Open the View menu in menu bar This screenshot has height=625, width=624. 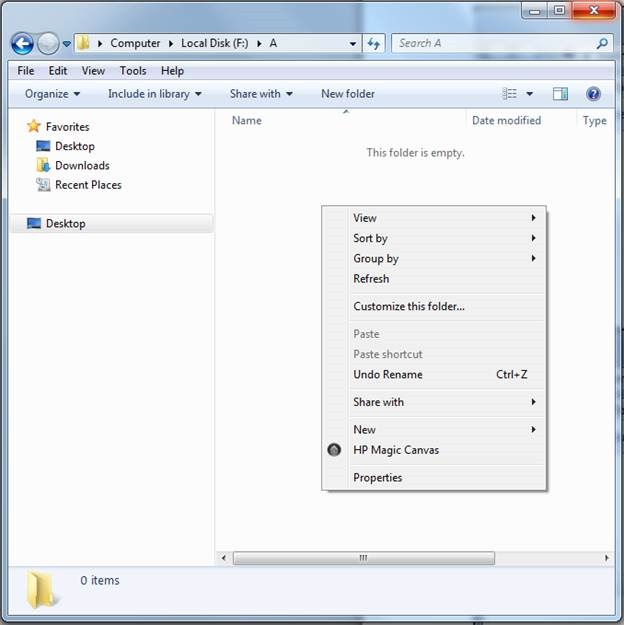tap(93, 71)
